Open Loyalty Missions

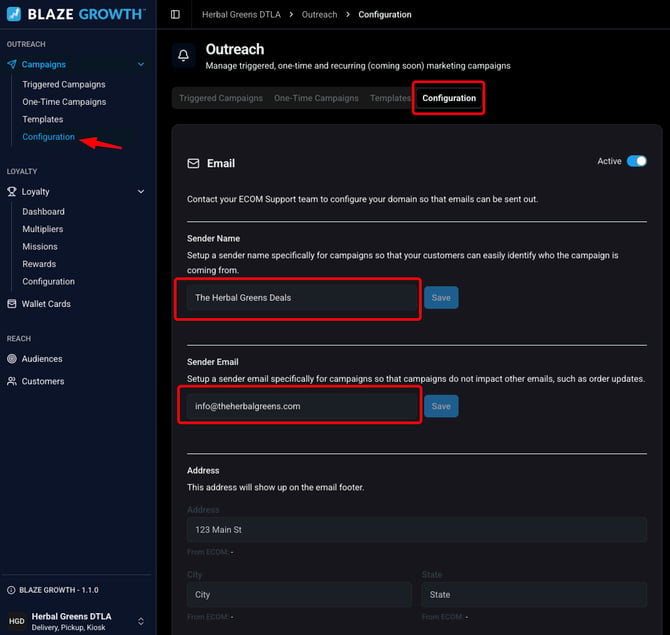click(x=40, y=247)
